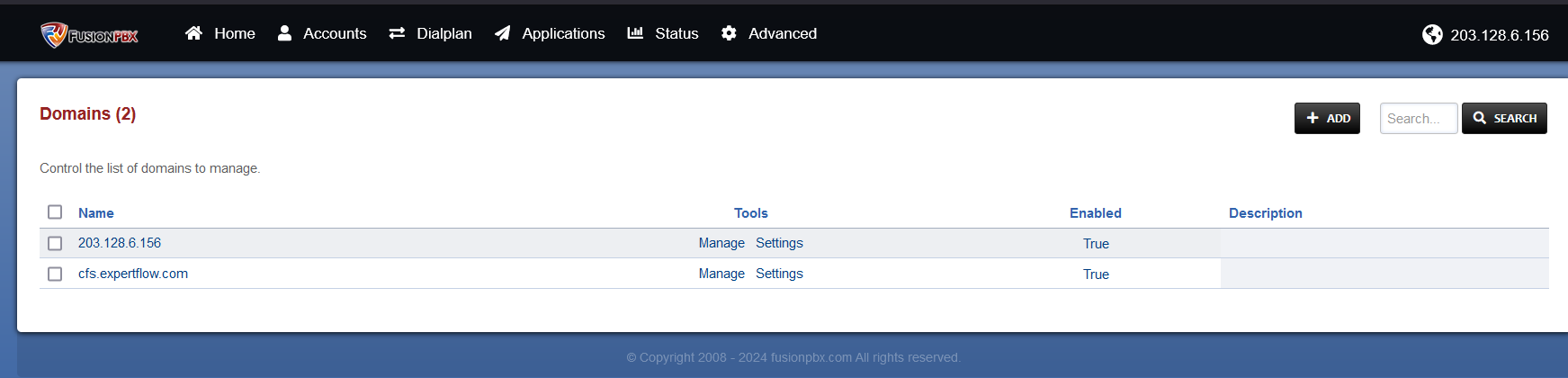Click the globe domain icon
The width and height of the screenshot is (1568, 378).
(1432, 34)
